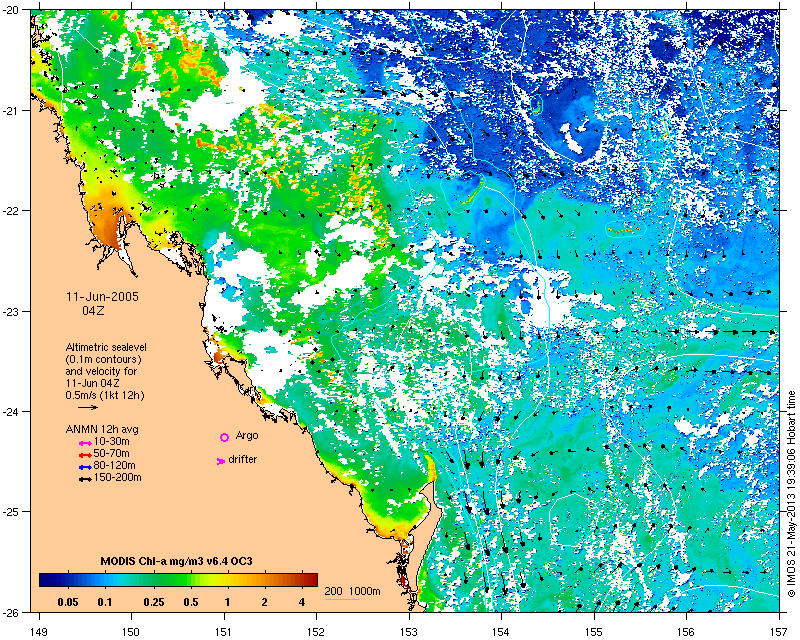Click the colorbar tick value 4
Image resolution: width=800 pixels, height=640 pixels.
(x=302, y=602)
